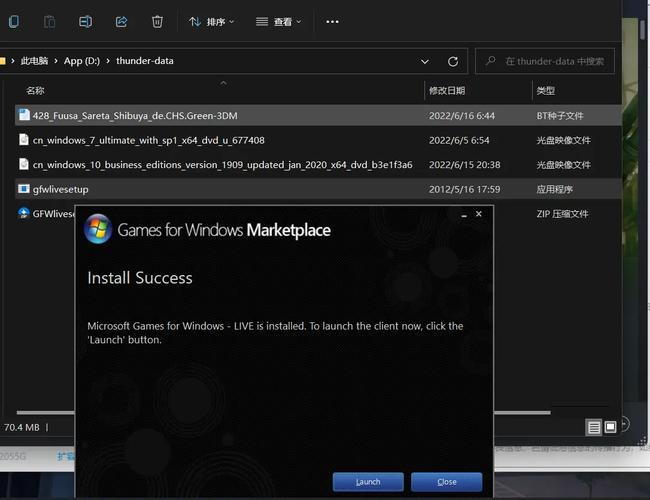
Task: Select thunder-data breadcrumb segment
Action: point(145,61)
